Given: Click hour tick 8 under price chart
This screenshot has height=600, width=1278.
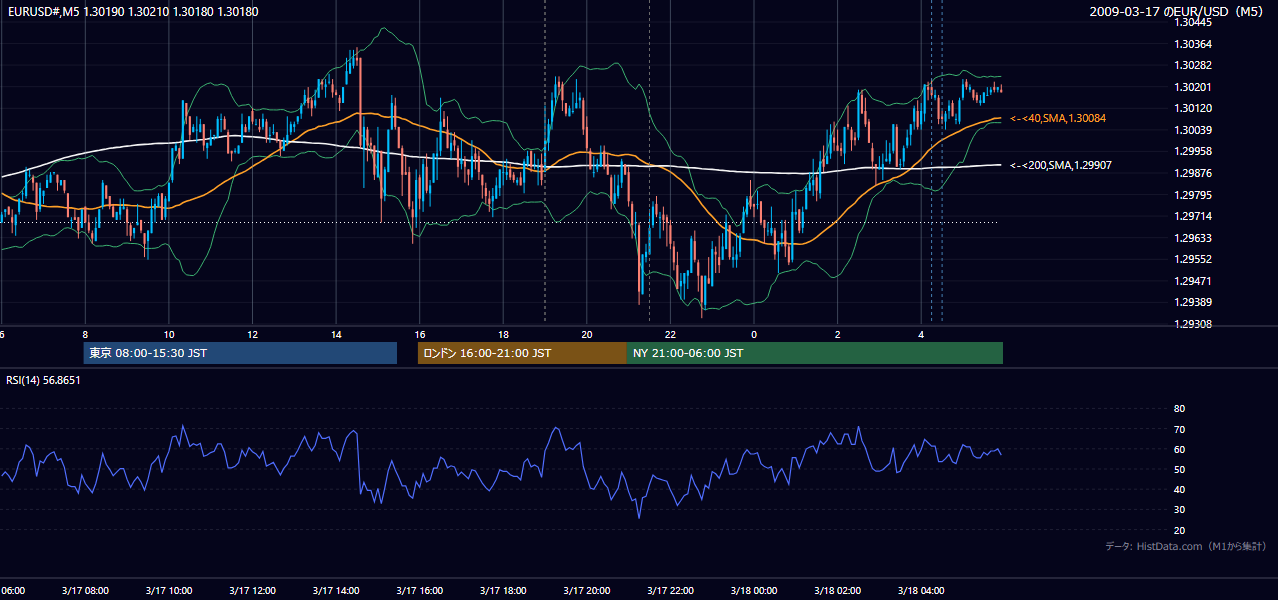Looking at the screenshot, I should 85,334.
